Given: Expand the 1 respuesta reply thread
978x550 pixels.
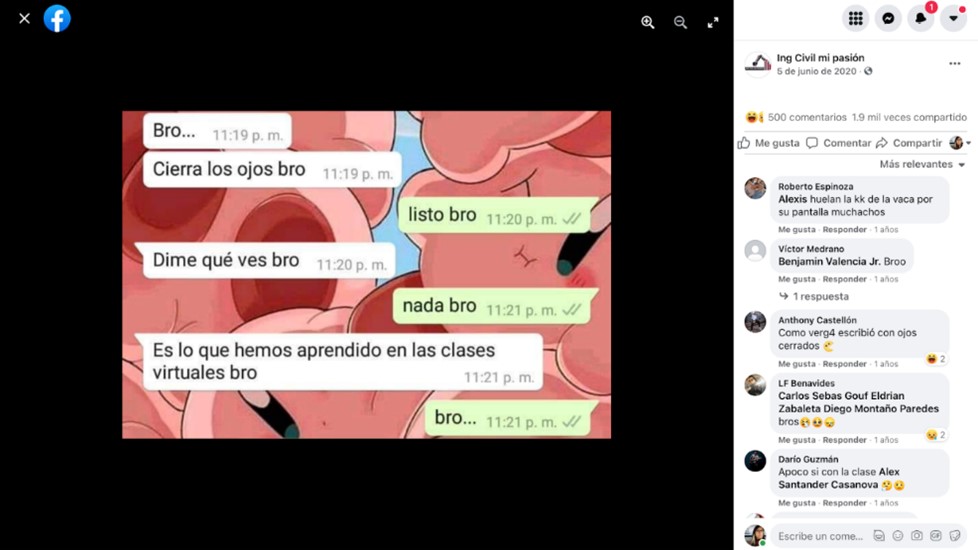Looking at the screenshot, I should 814,296.
